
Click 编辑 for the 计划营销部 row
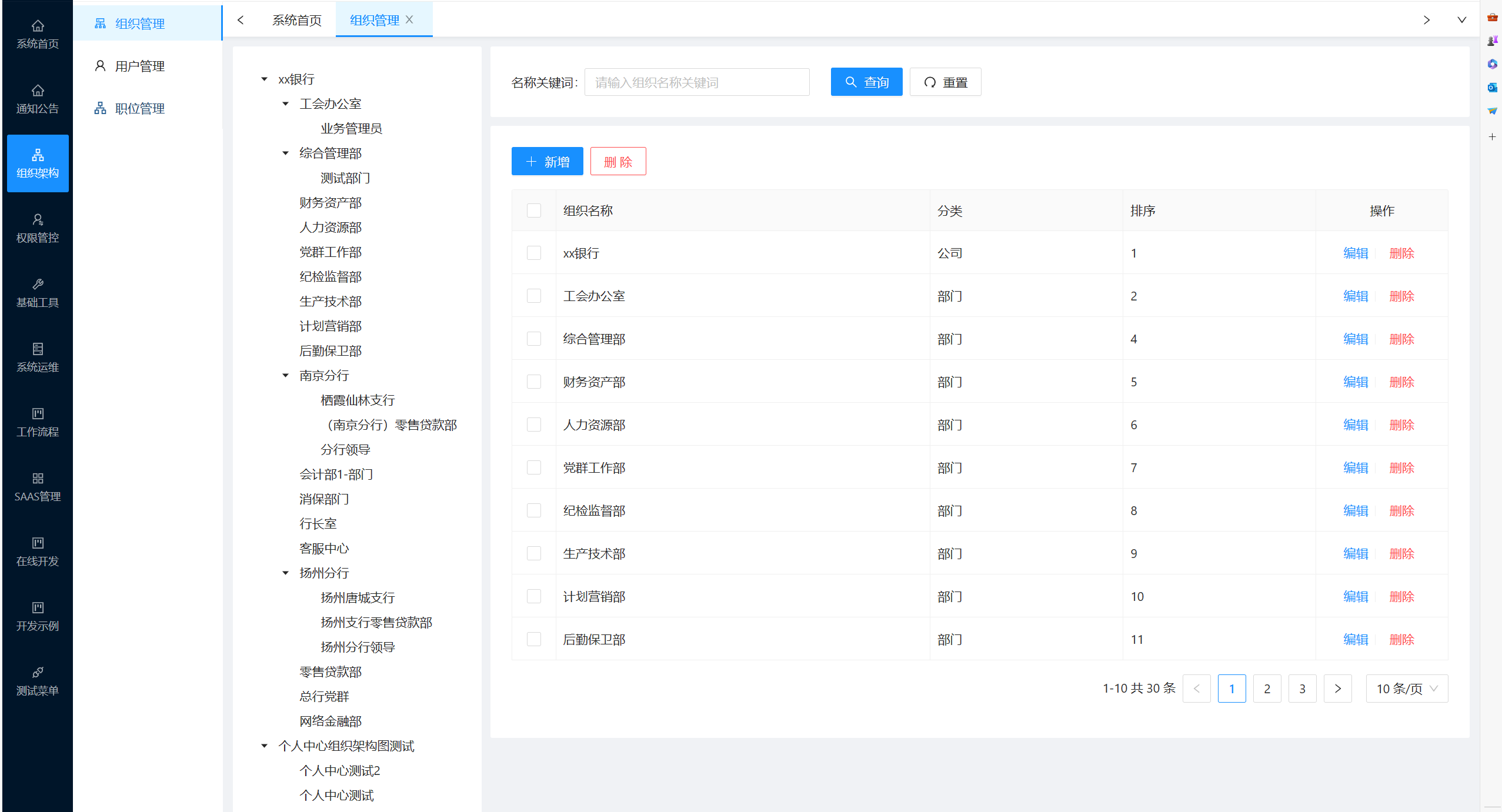point(1356,597)
